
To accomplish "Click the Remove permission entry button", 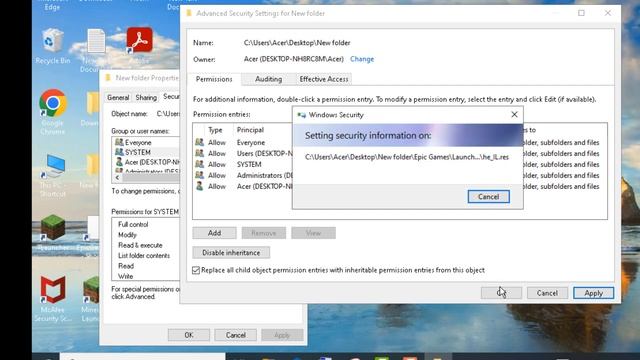I will (x=264, y=233).
